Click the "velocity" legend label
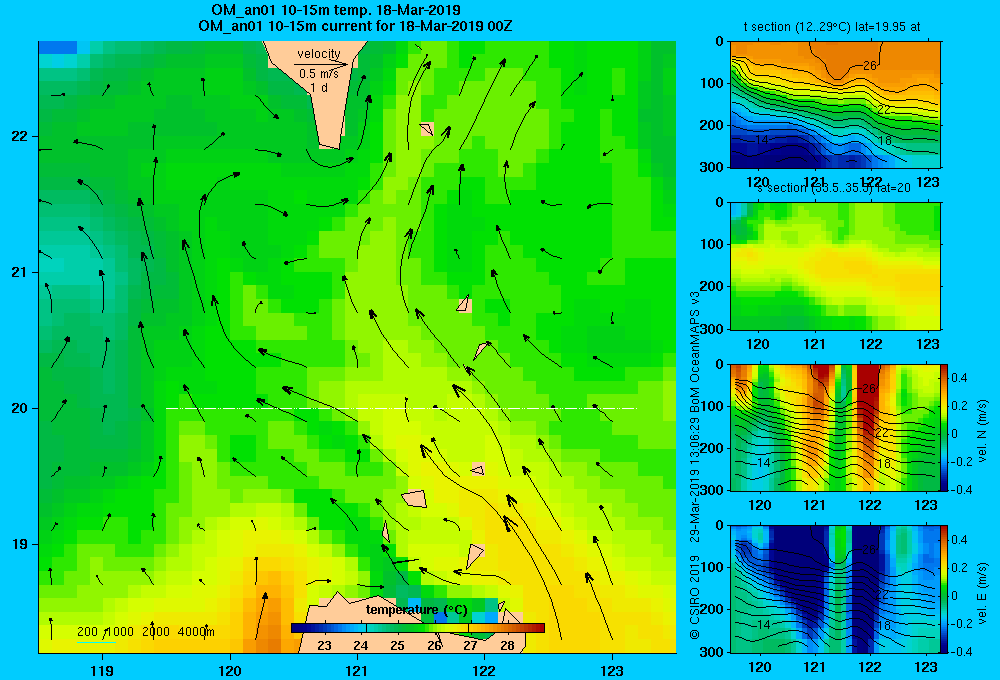Viewport: 1000px width, 680px height. tap(319, 54)
